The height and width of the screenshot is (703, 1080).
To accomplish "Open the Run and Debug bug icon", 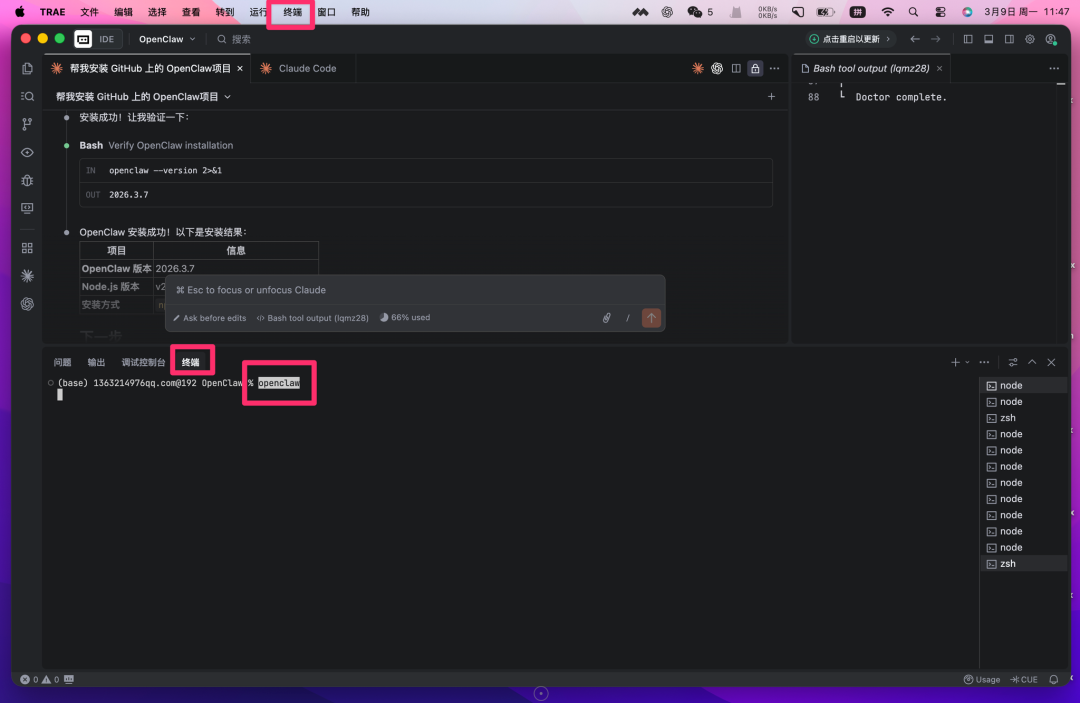I will pos(27,180).
